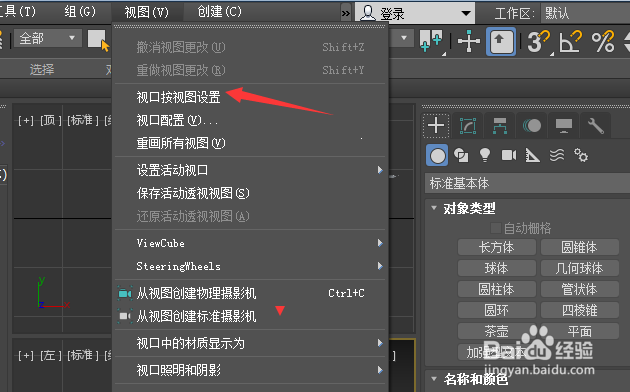Select the Geometry sphere category icon
The height and width of the screenshot is (392, 630).
pos(437,155)
